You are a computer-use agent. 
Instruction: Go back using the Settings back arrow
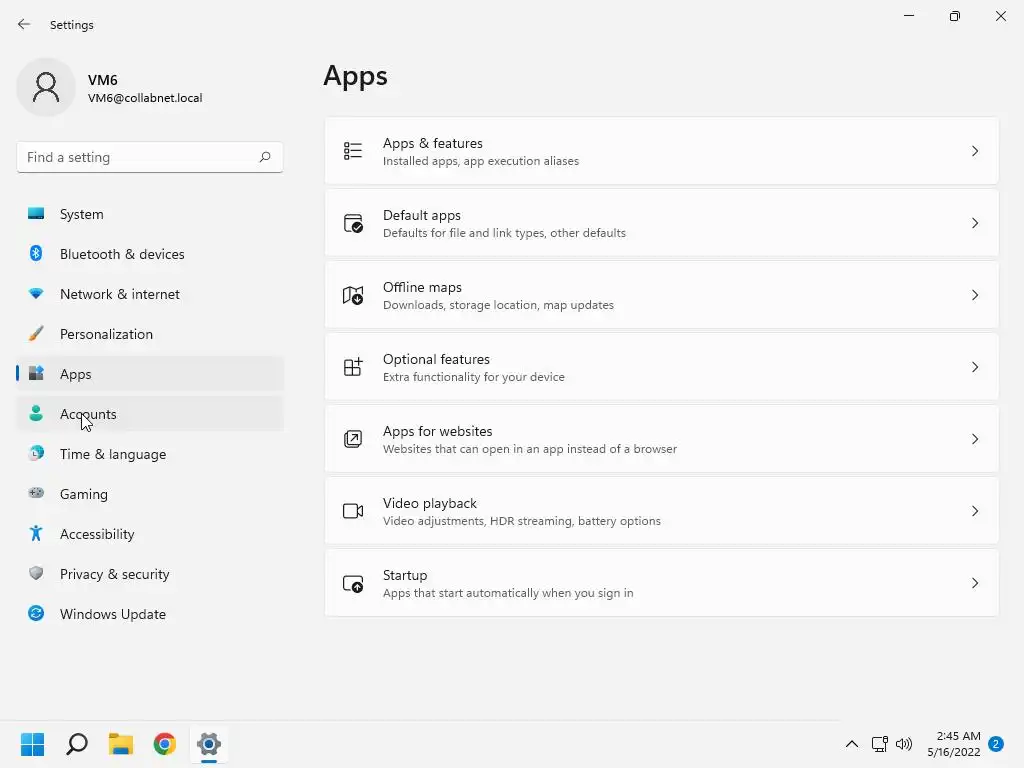[24, 24]
